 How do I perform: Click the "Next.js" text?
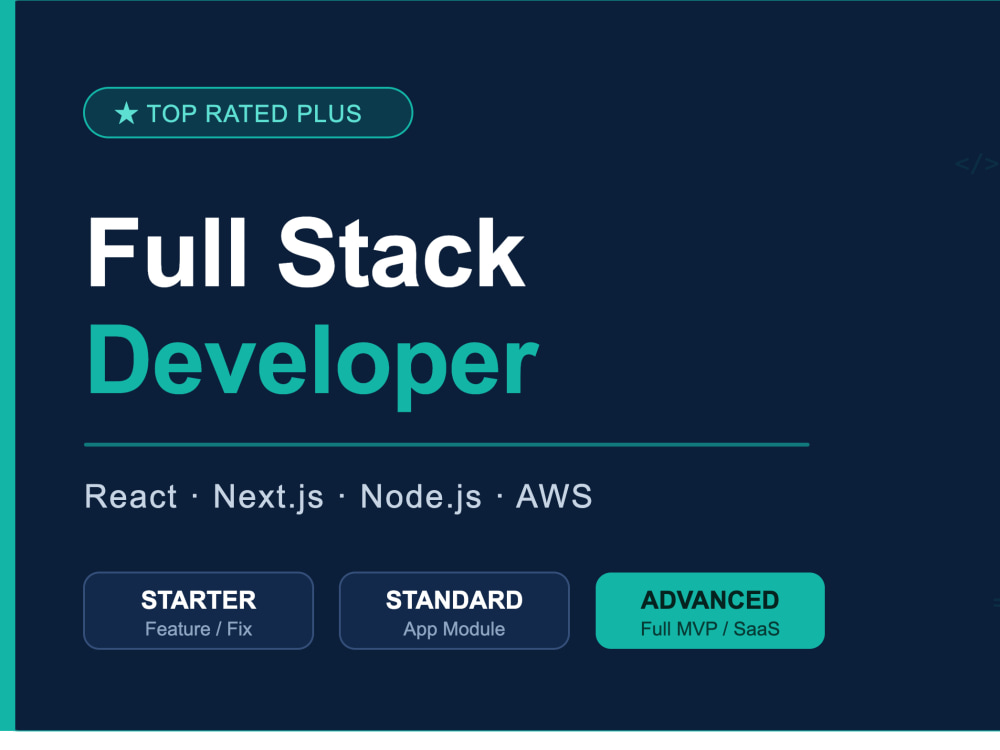pyautogui.click(x=268, y=497)
